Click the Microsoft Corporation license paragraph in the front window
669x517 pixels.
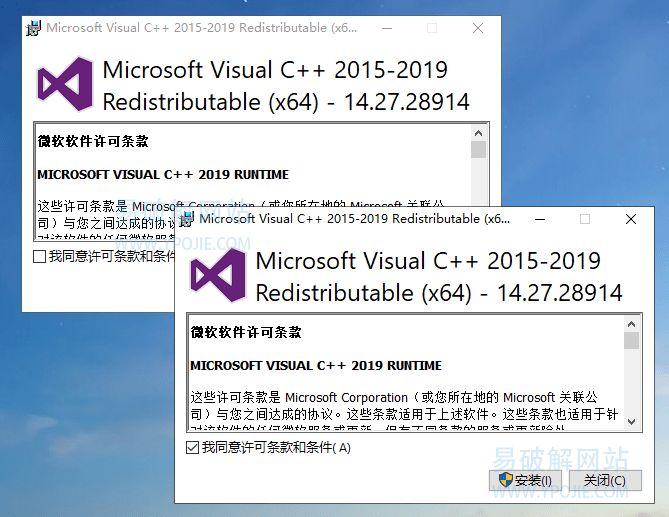point(404,410)
